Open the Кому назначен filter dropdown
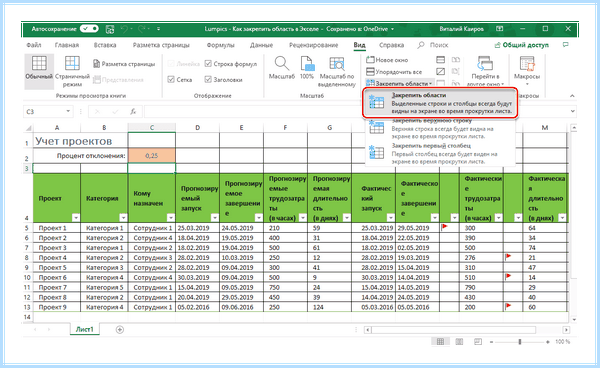 [x=171, y=218]
